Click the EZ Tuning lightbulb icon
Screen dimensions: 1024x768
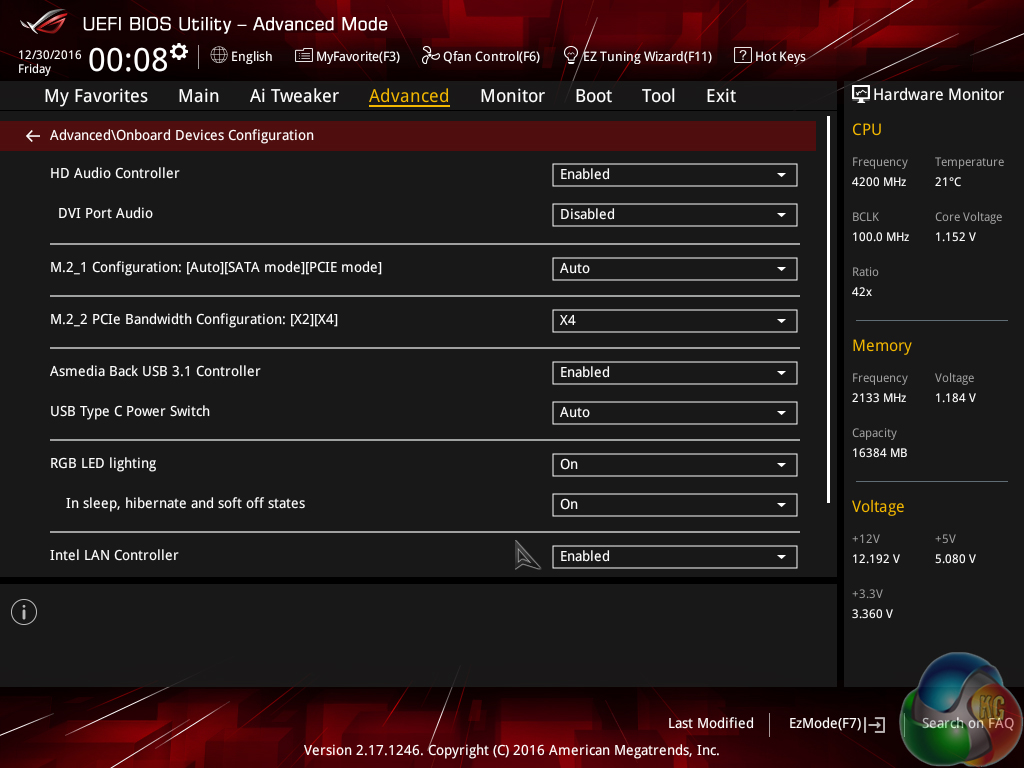pyautogui.click(x=571, y=56)
